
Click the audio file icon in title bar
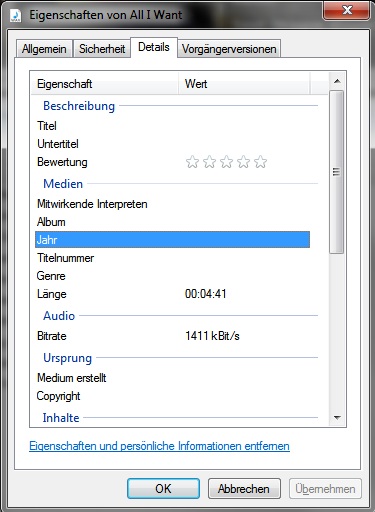tap(15, 15)
